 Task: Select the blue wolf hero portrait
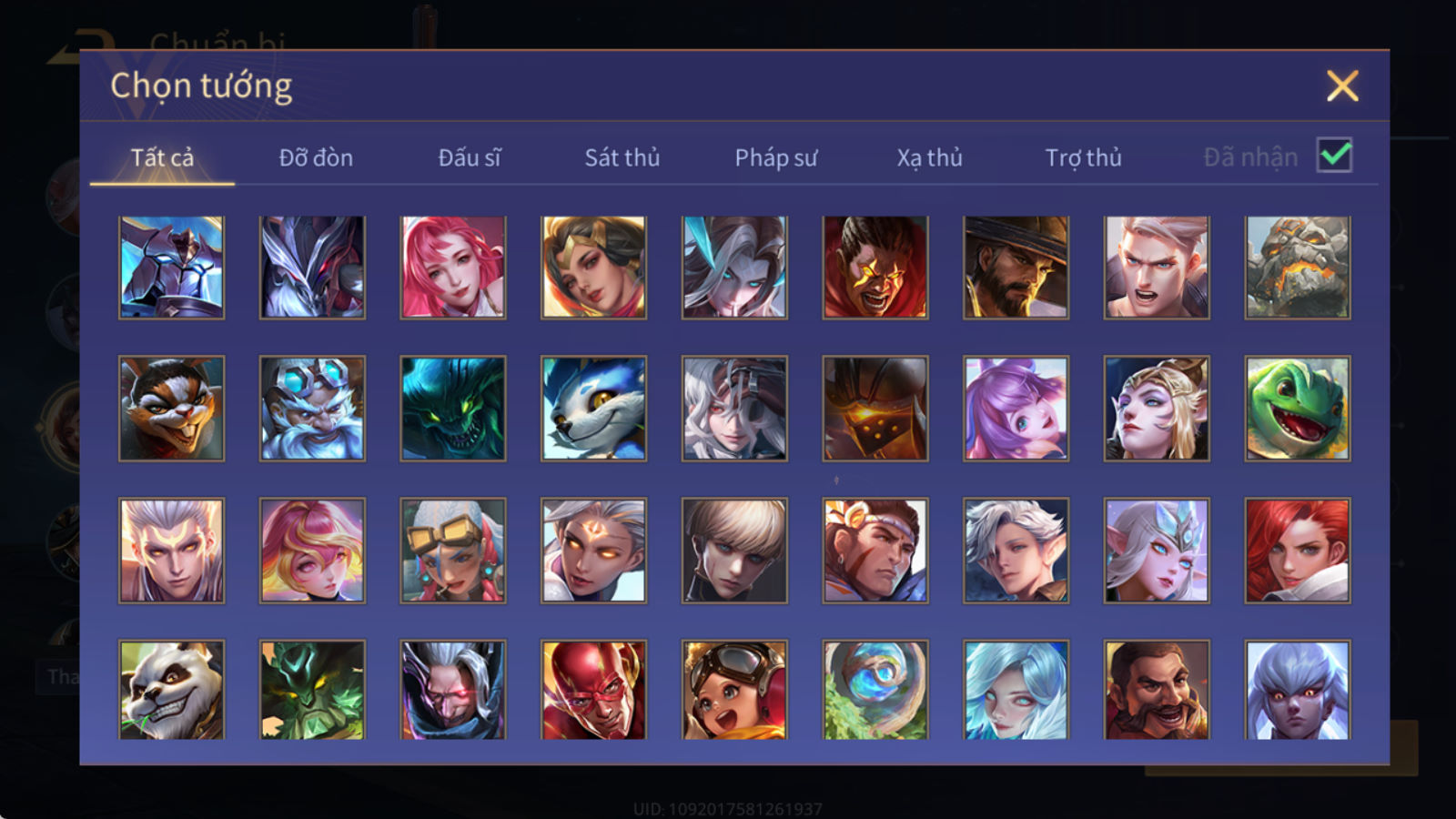click(593, 409)
